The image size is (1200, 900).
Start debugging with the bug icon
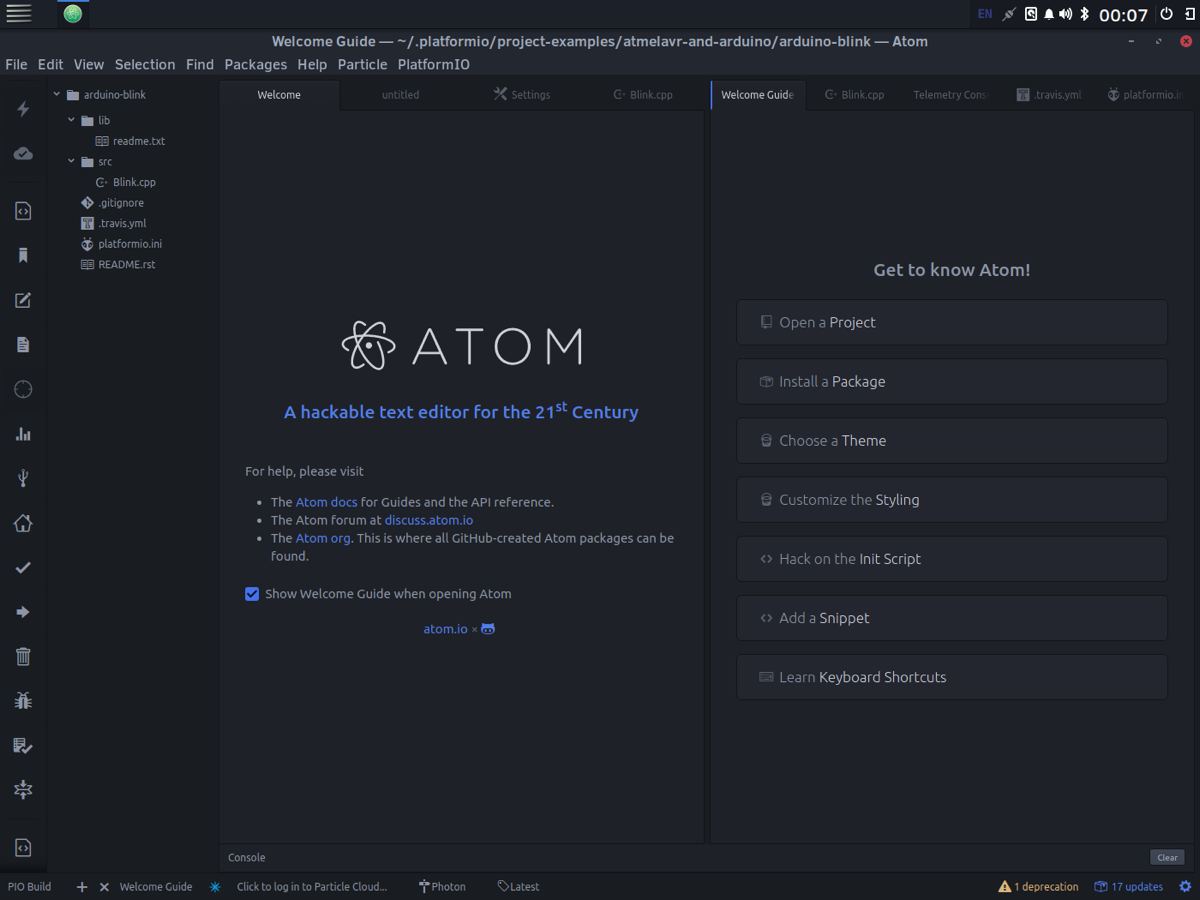point(23,701)
